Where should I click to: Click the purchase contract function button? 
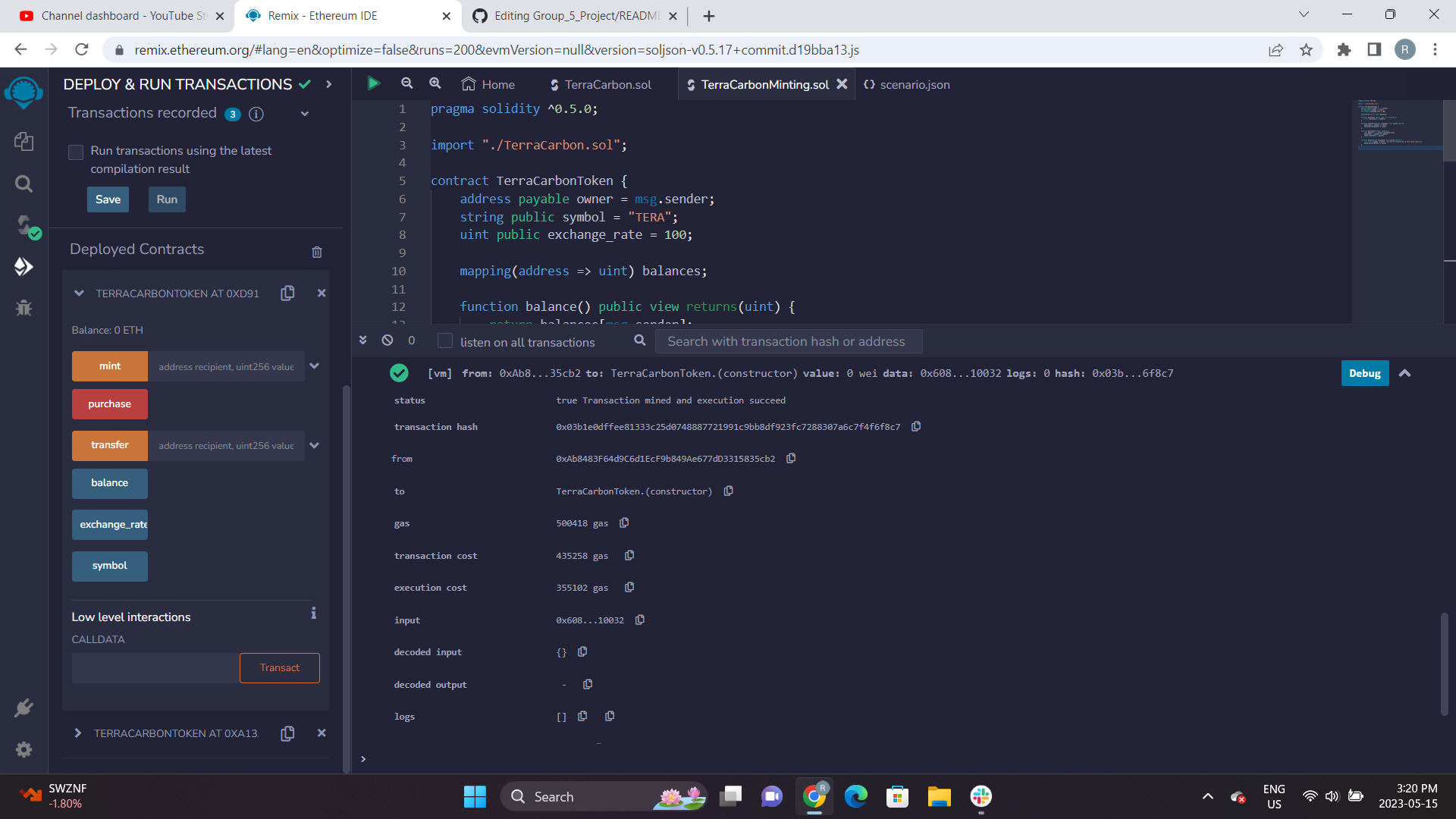point(109,403)
